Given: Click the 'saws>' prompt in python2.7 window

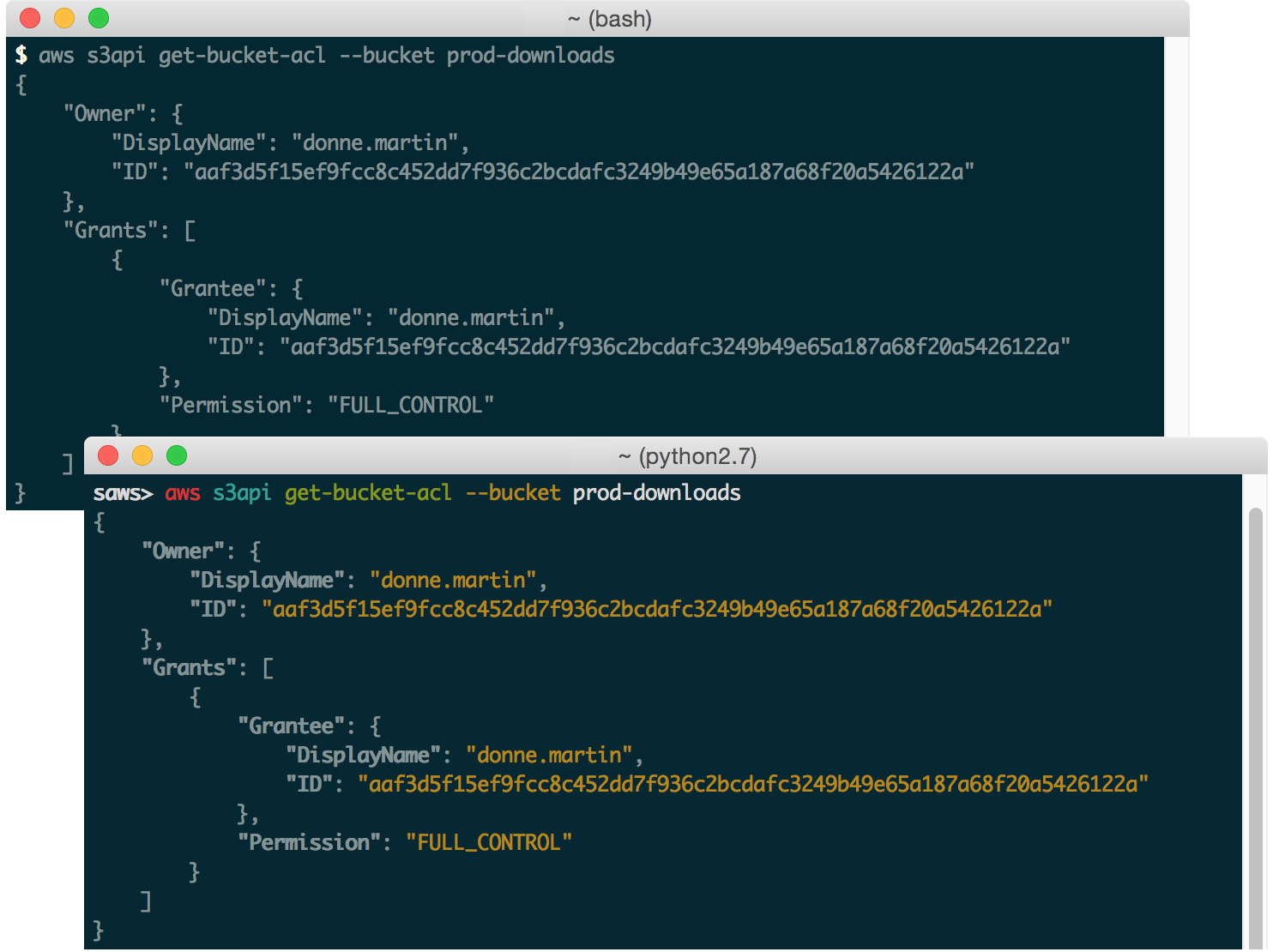Looking at the screenshot, I should [124, 493].
